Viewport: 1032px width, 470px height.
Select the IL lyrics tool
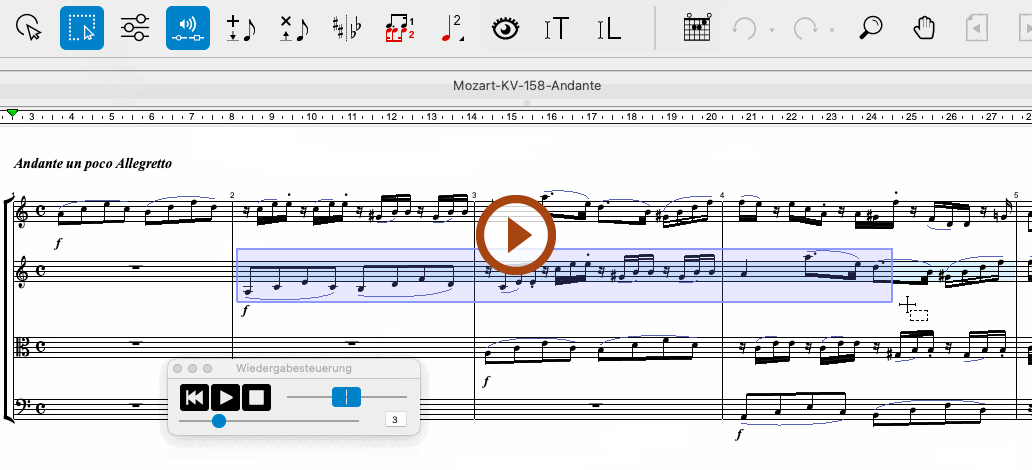tap(608, 28)
